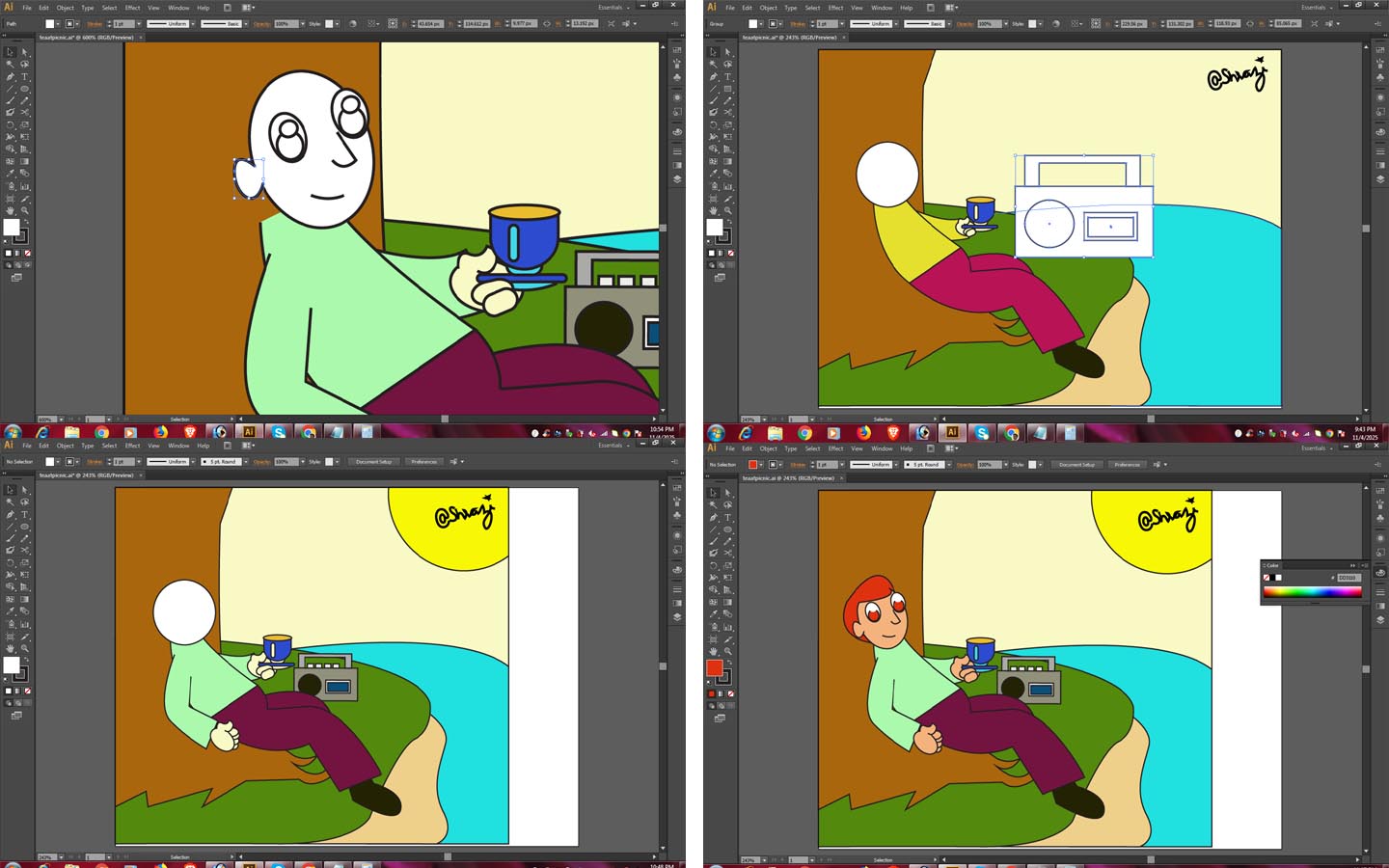The width and height of the screenshot is (1389, 868).
Task: Pick the Ellipse tool in bottom-right window
Action: point(728,529)
